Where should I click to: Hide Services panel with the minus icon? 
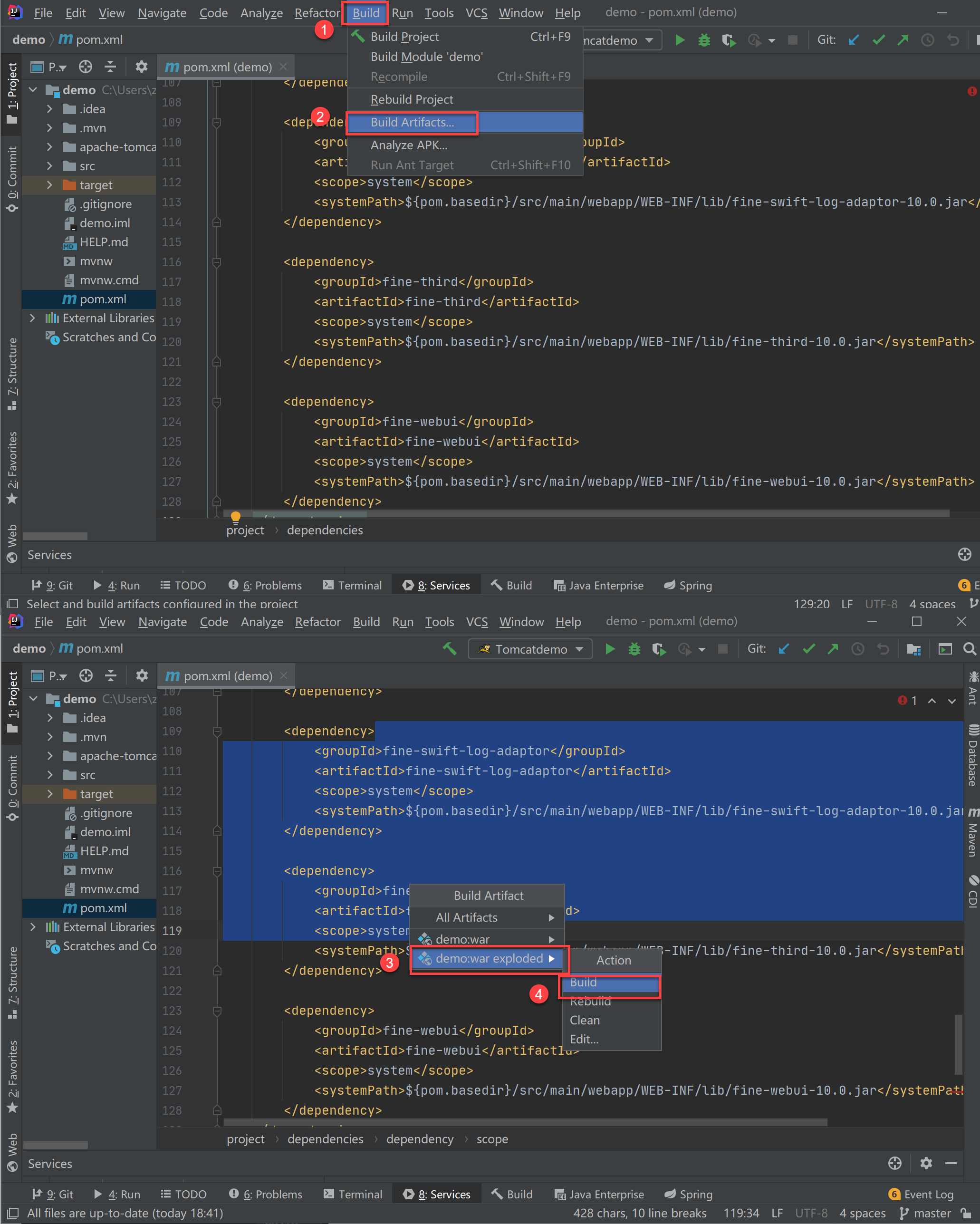tap(951, 1163)
